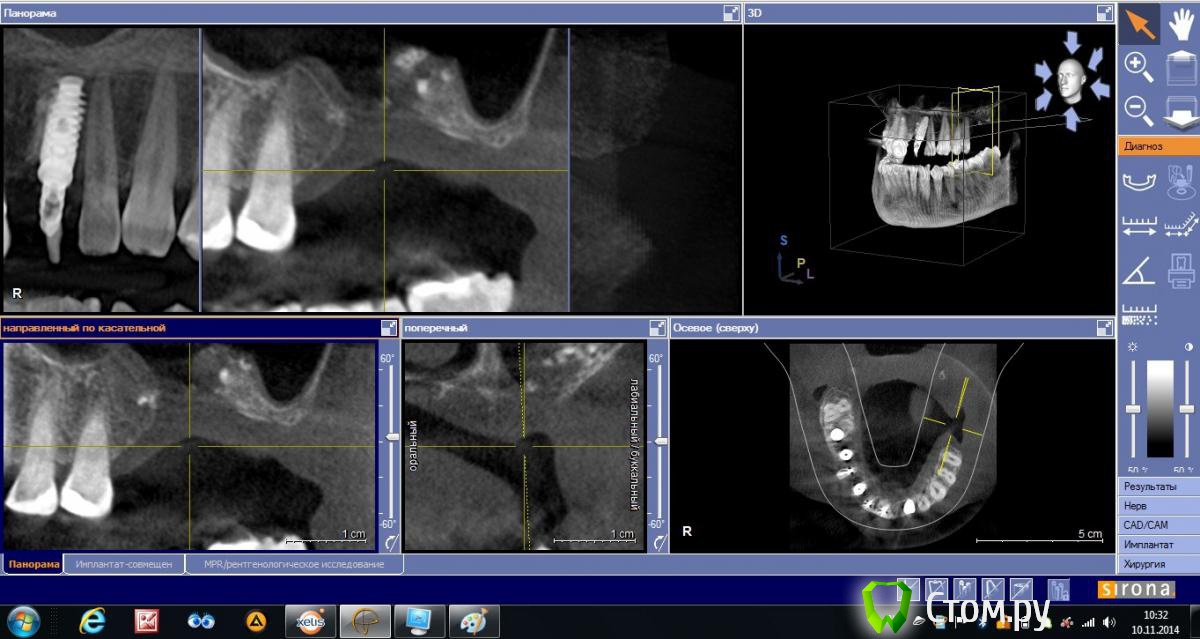Select the linear distance ruler tool

1139,225
